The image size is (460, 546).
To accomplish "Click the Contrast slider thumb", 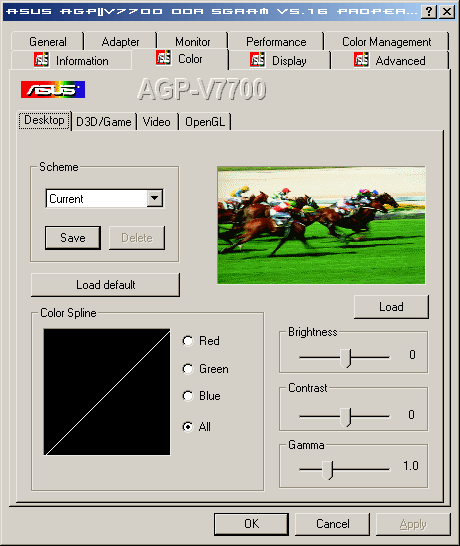I will tap(346, 417).
